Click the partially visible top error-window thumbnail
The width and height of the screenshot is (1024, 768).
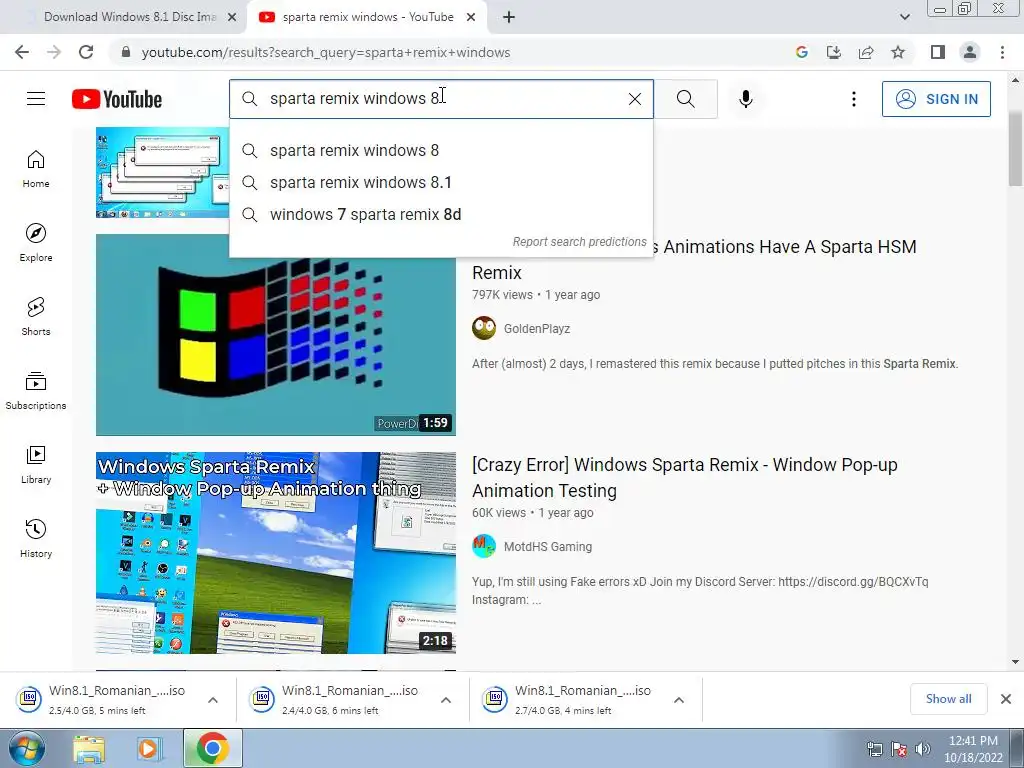pyautogui.click(x=162, y=172)
